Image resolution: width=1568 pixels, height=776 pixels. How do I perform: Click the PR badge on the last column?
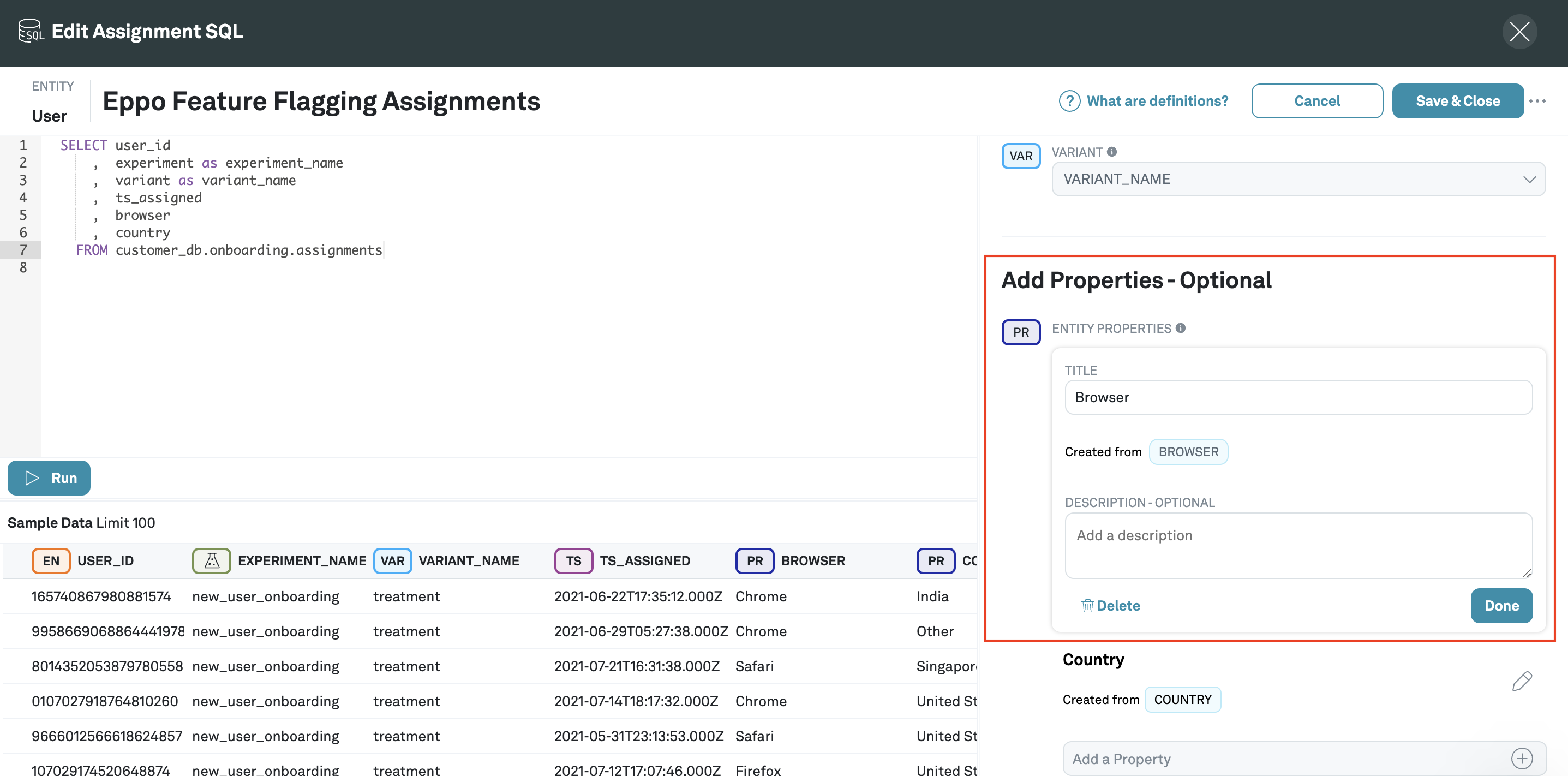[936, 560]
